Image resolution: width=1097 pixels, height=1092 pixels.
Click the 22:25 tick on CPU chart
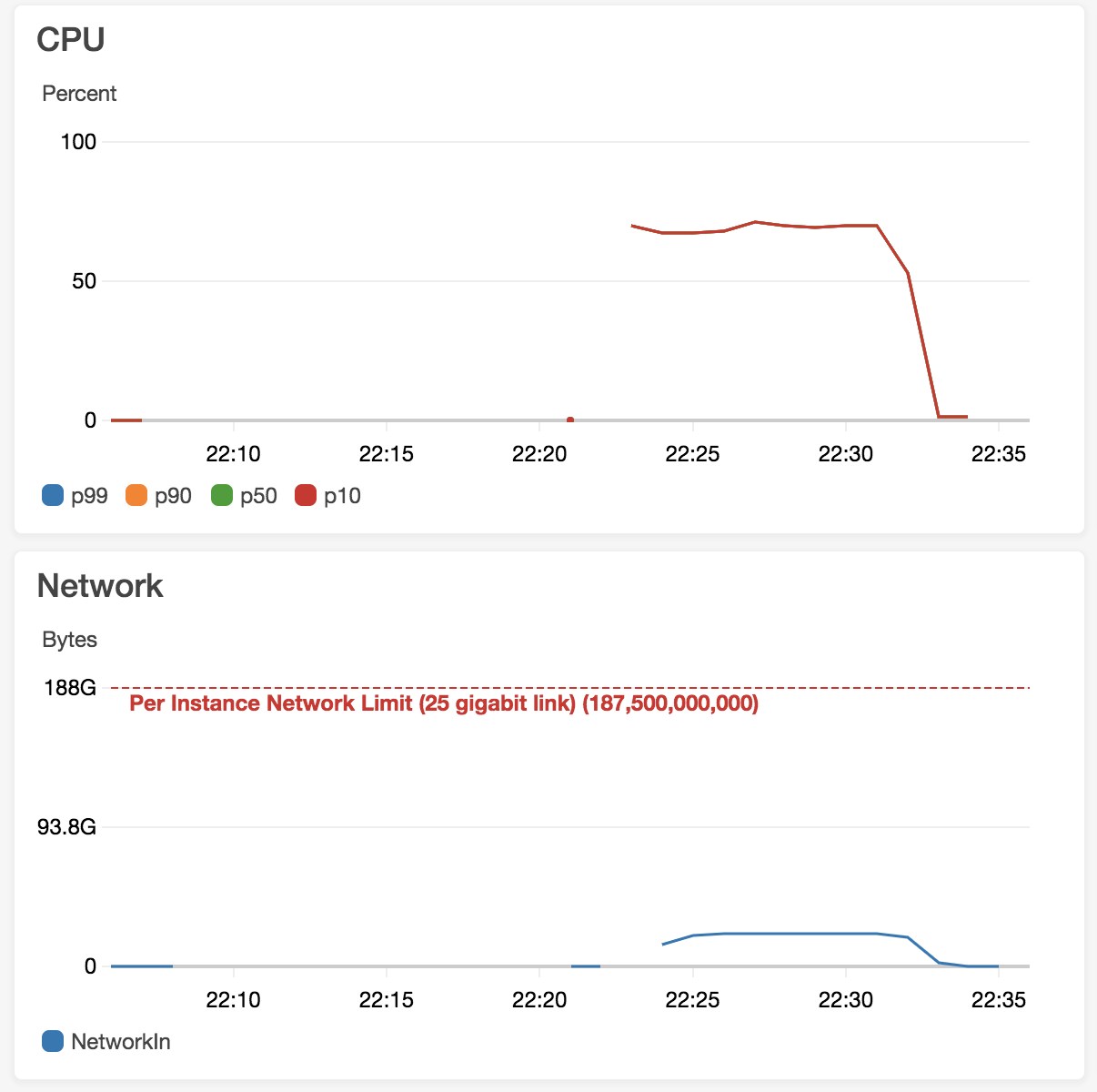pos(692,453)
